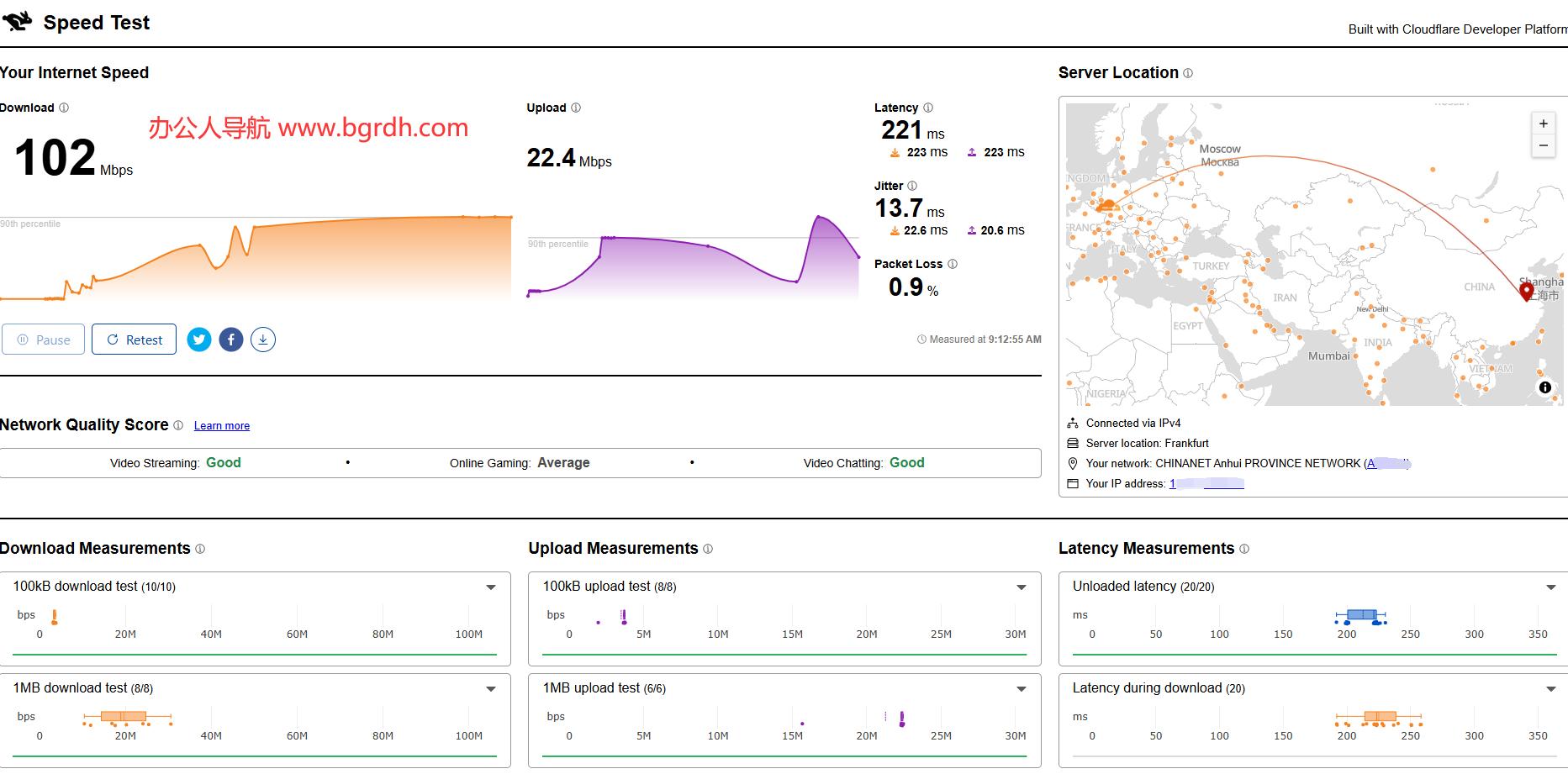This screenshot has width=1568, height=774.
Task: Collapse the Unloaded latency panel
Action: coord(1551,587)
